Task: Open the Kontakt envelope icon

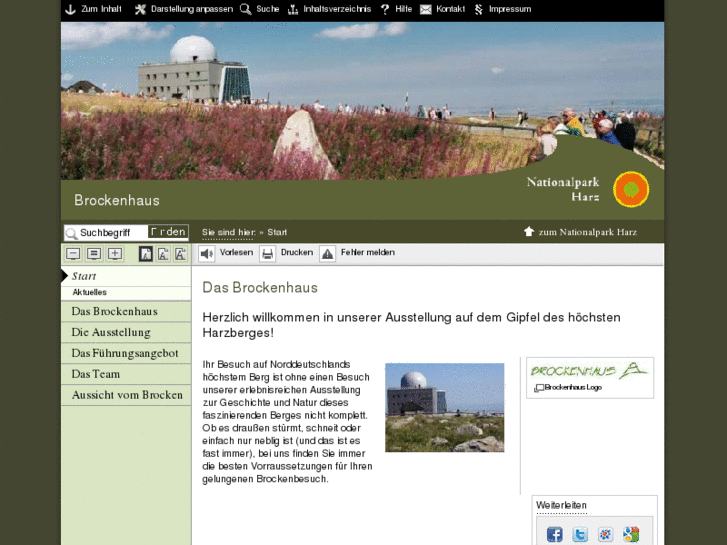Action: click(426, 9)
